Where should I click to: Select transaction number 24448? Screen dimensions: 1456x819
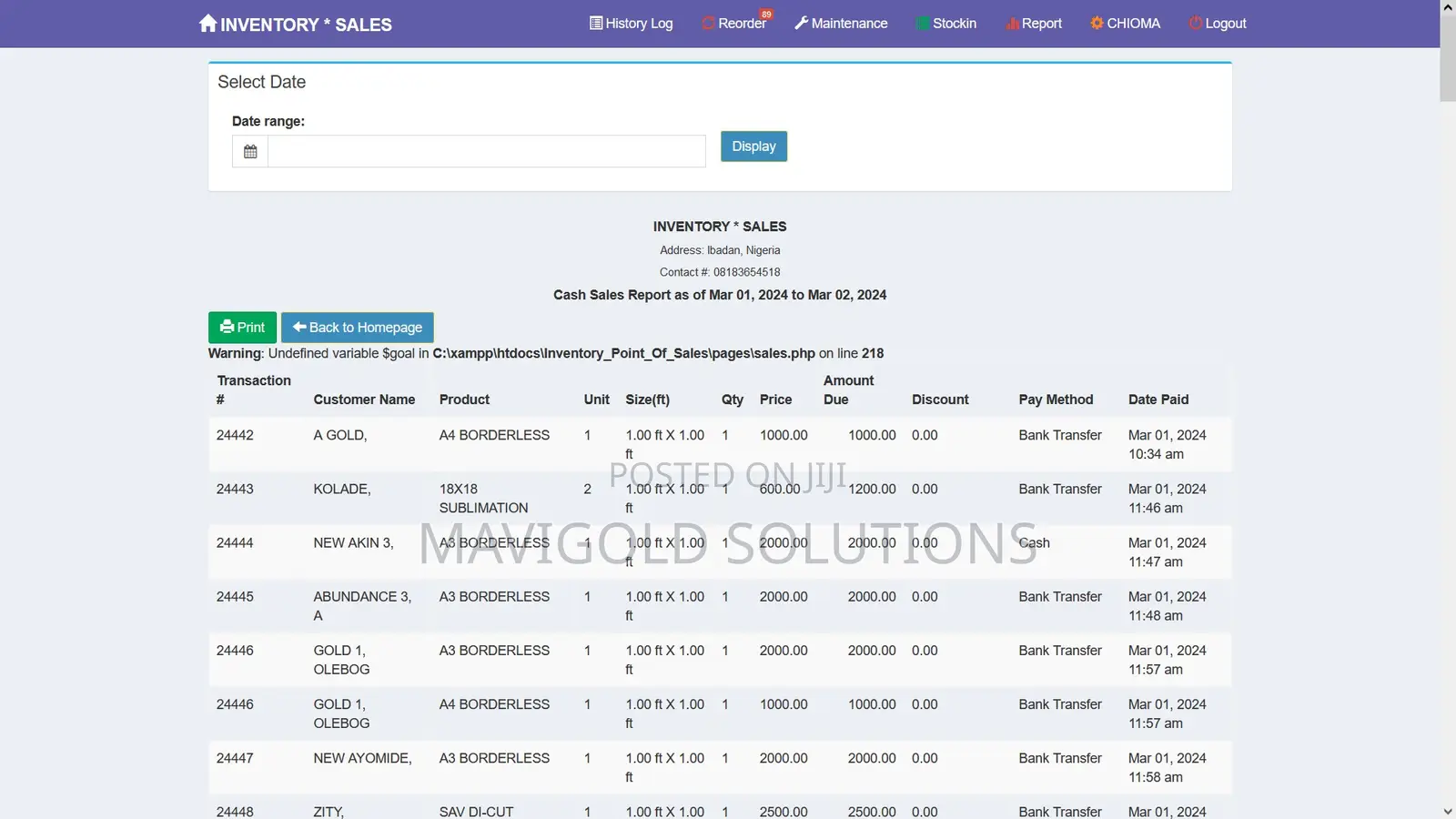[235, 812]
